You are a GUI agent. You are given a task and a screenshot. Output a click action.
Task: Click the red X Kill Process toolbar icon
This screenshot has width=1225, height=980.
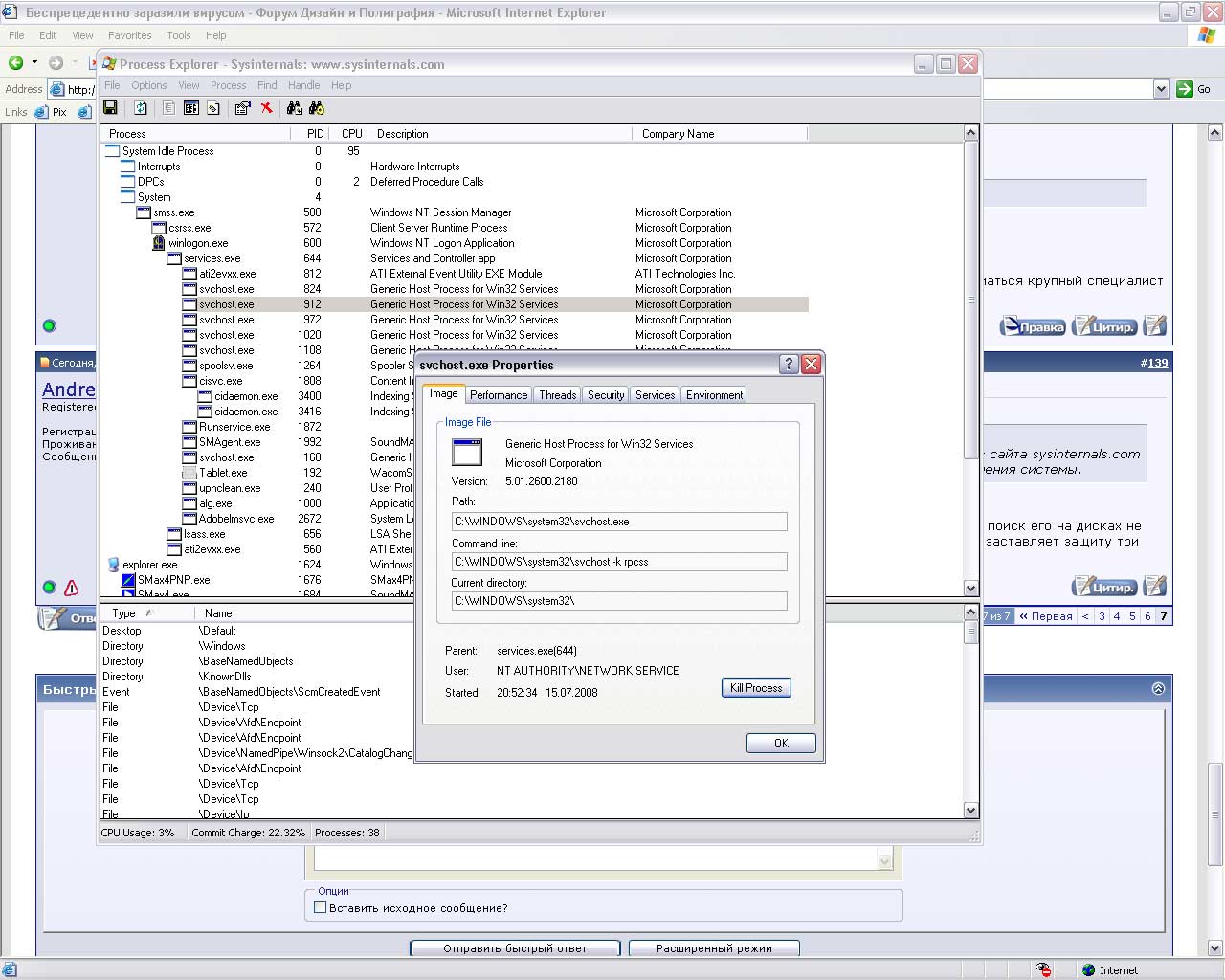[266, 108]
